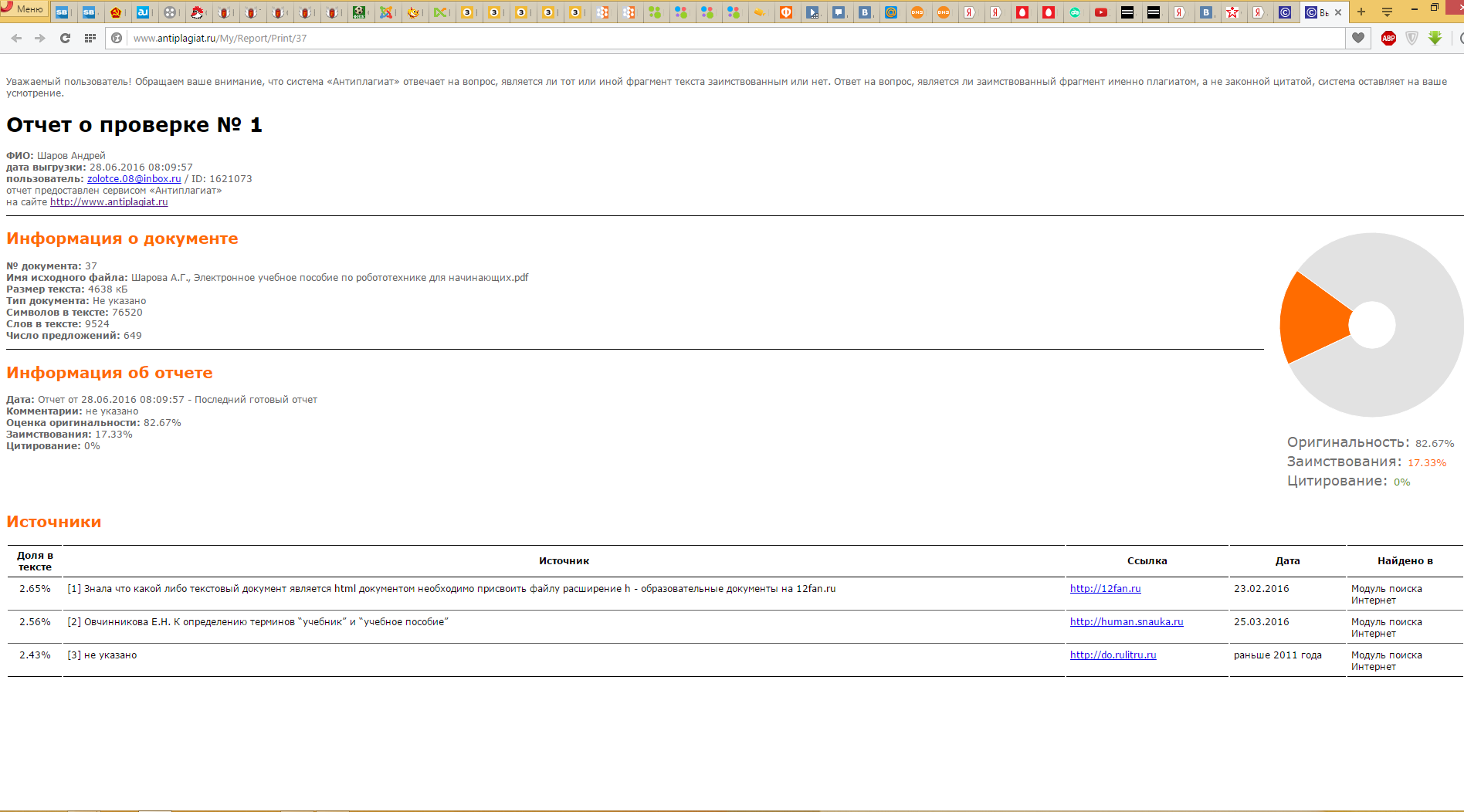Image resolution: width=1464 pixels, height=812 pixels.
Task: Follow the http://12fan.ru source link
Action: 1105,589
